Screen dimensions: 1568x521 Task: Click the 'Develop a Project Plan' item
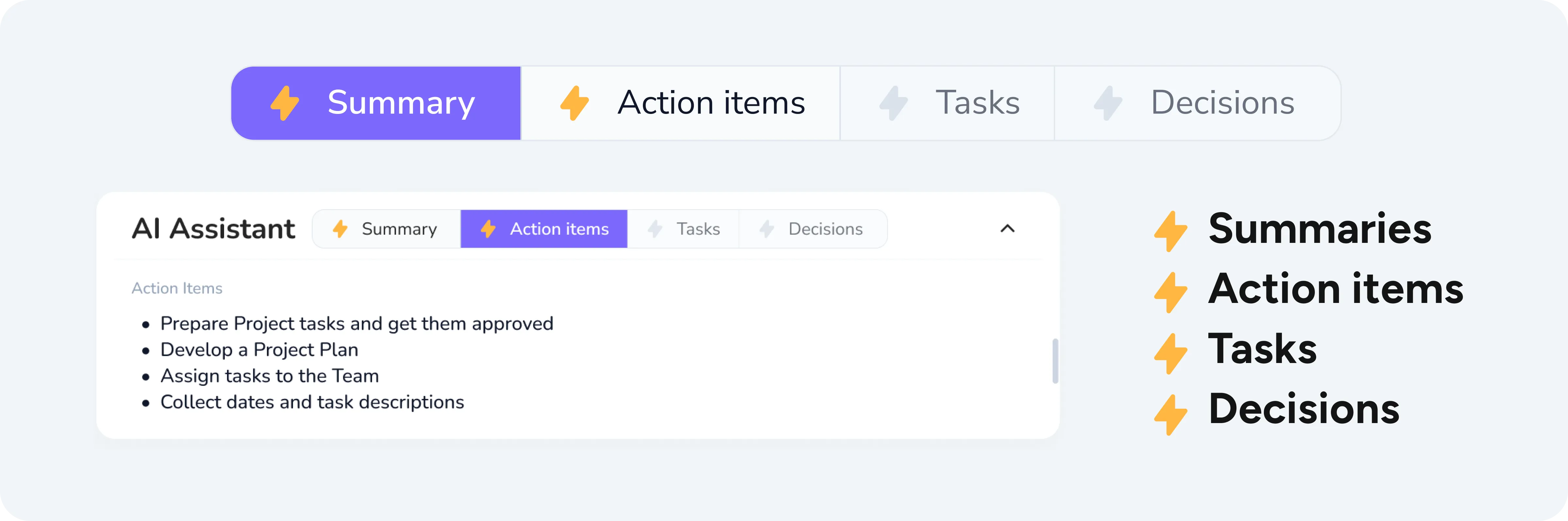pos(259,350)
